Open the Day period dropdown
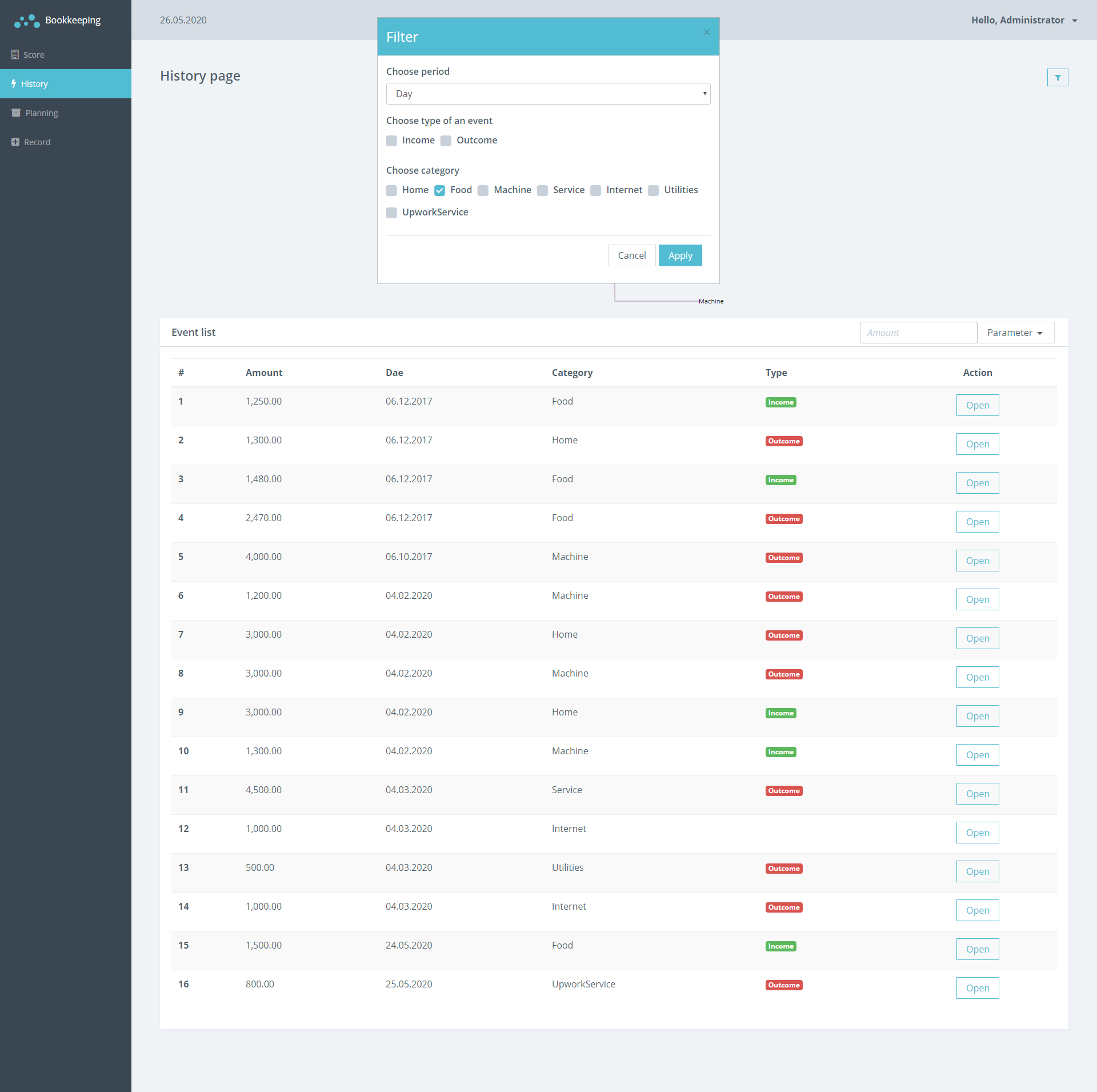 click(548, 94)
